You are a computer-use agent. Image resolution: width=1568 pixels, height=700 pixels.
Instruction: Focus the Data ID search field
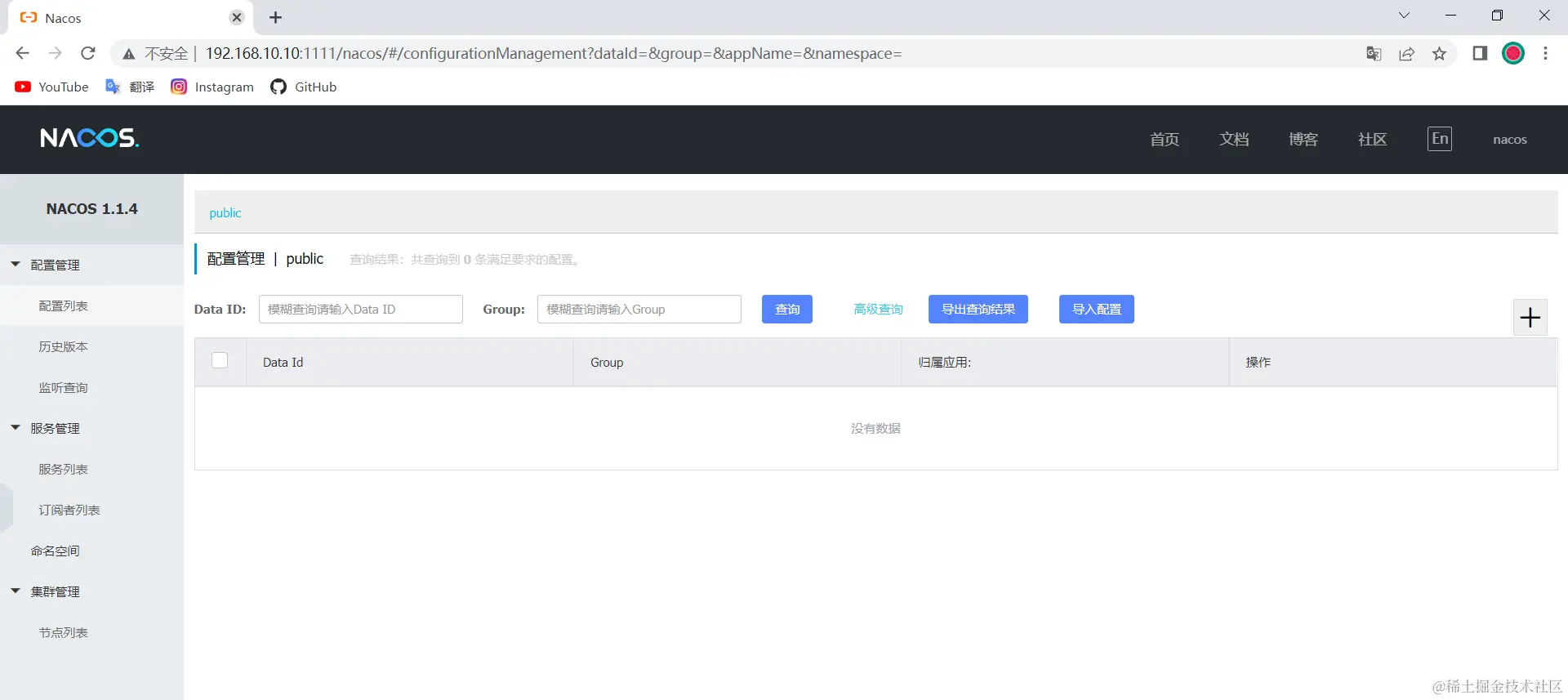(361, 309)
